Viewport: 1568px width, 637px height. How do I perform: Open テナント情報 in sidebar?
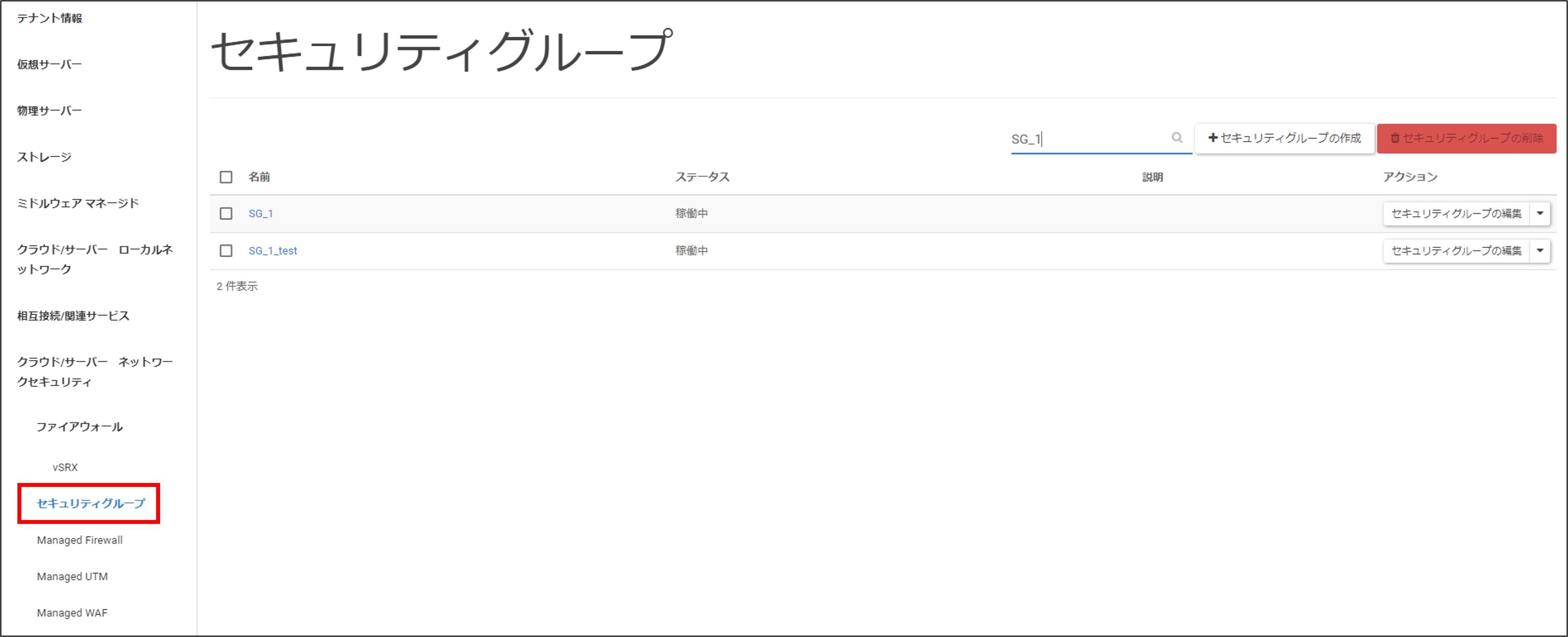click(49, 18)
